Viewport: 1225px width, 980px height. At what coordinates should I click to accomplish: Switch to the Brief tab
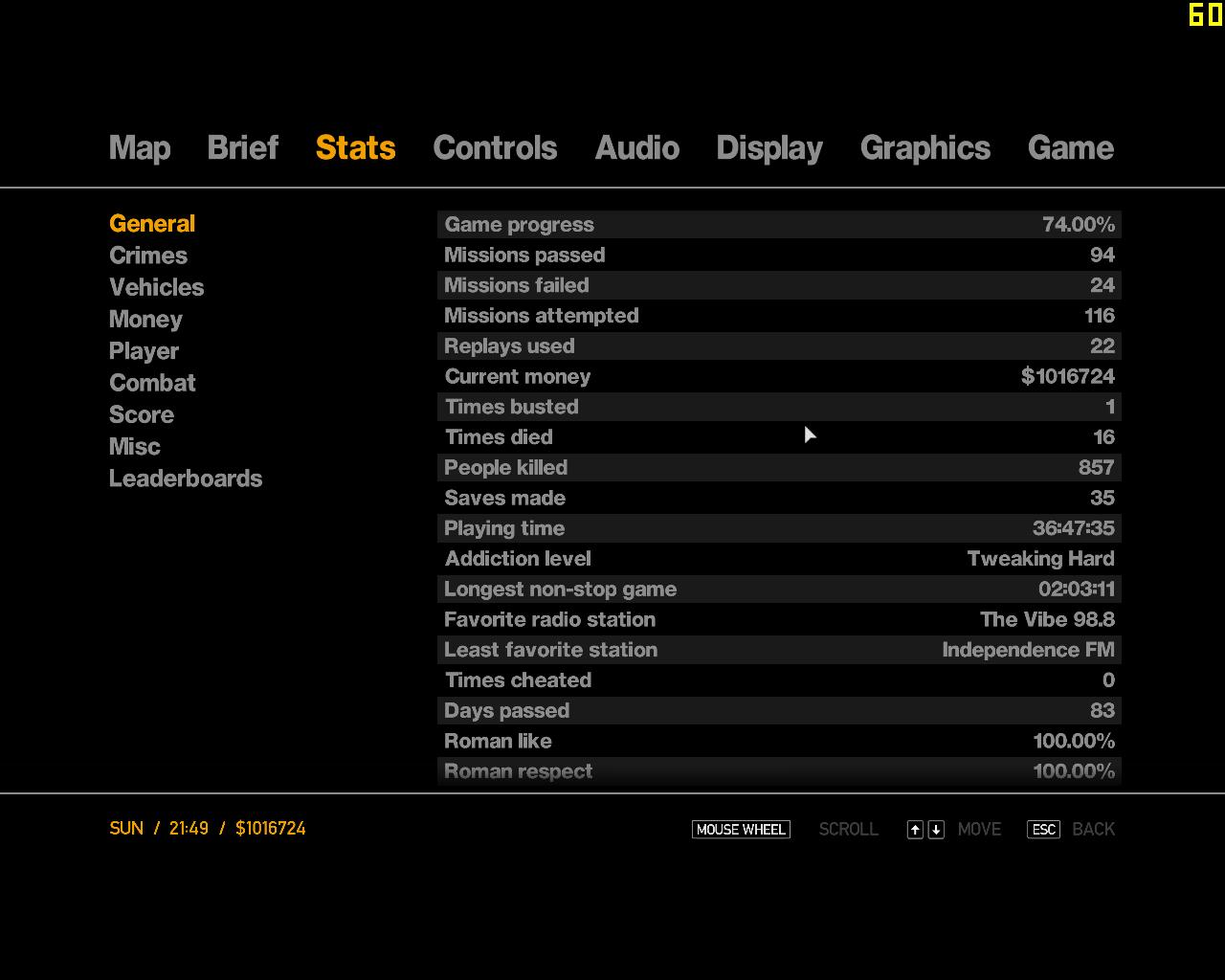[242, 148]
